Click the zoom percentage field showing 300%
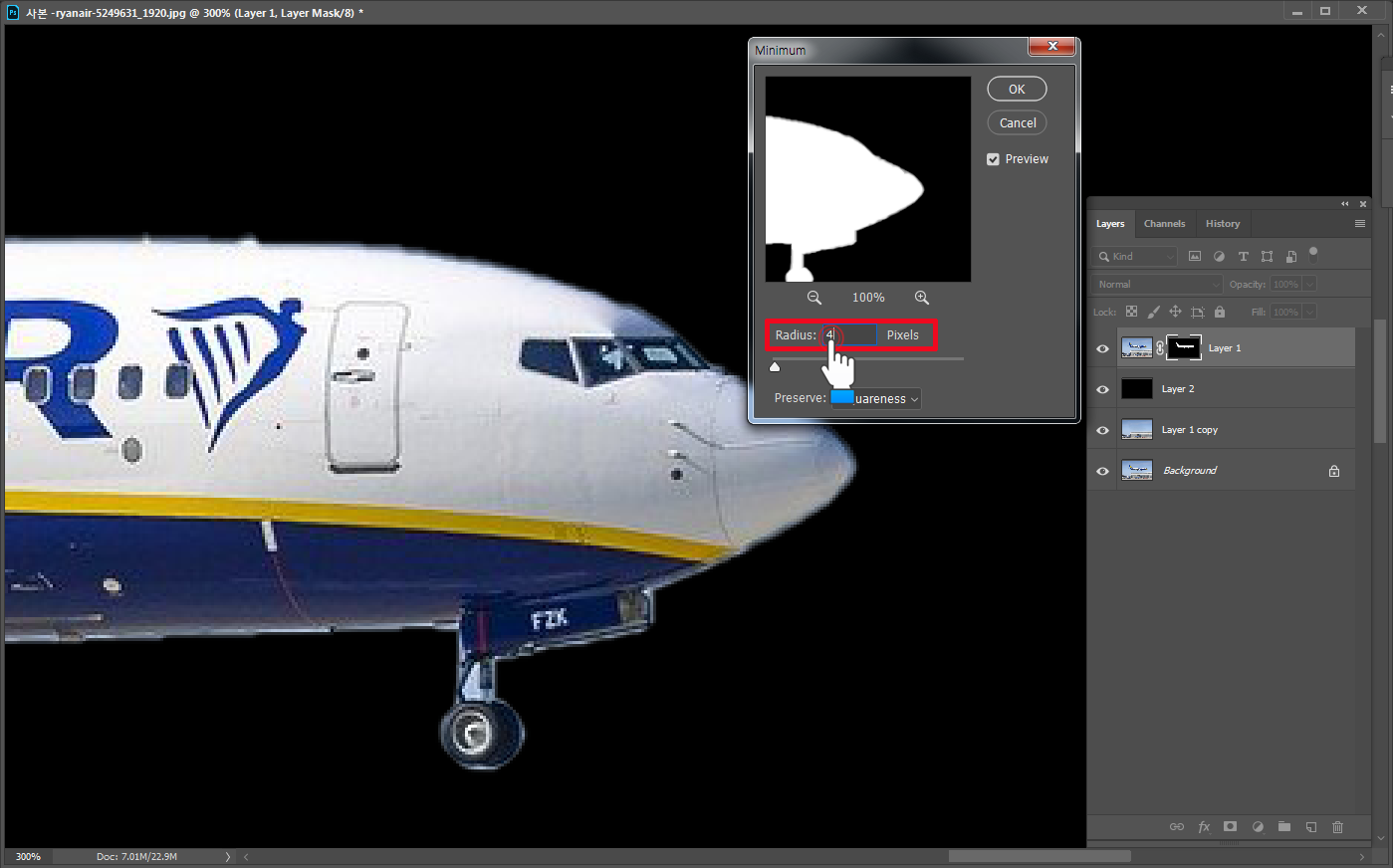 (28, 856)
